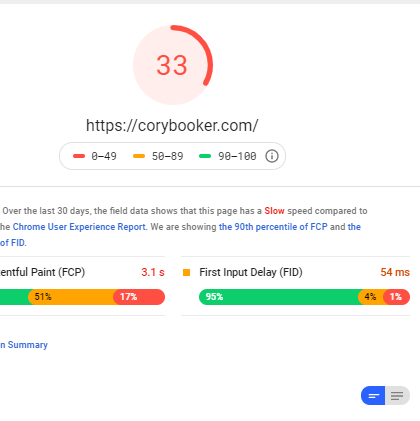Open the Chrome User Experience Report link
This screenshot has width=420, height=421.
[x=79, y=227]
